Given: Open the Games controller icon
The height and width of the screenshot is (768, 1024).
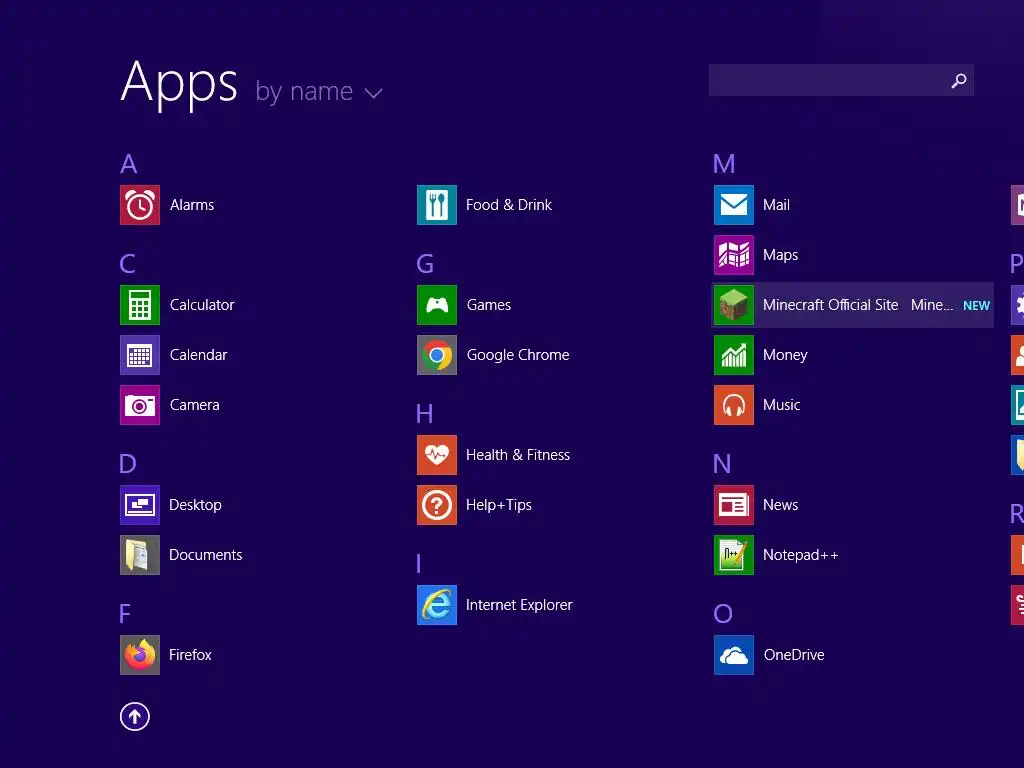Looking at the screenshot, I should (437, 305).
